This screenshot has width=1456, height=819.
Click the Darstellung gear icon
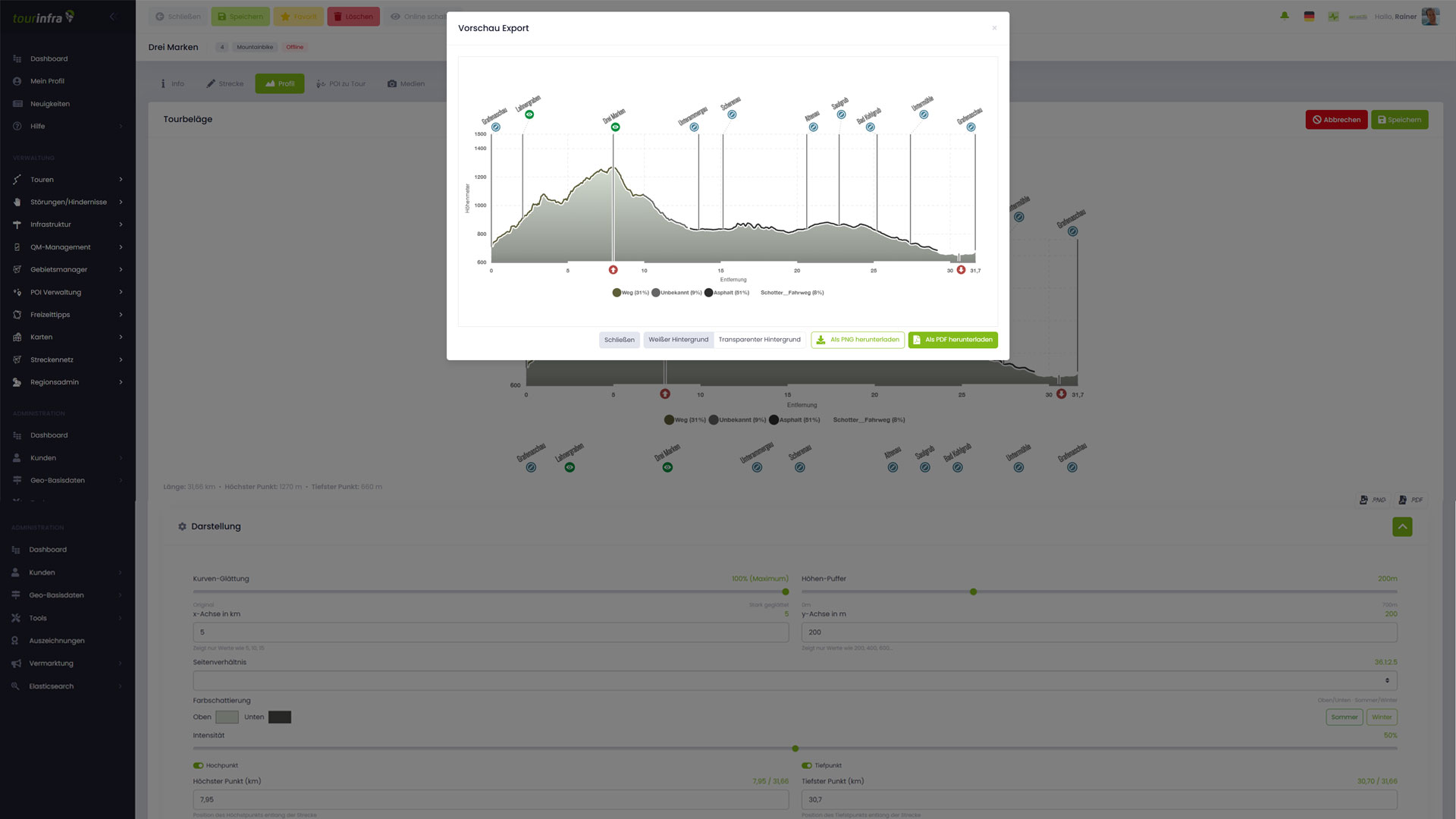tap(182, 526)
